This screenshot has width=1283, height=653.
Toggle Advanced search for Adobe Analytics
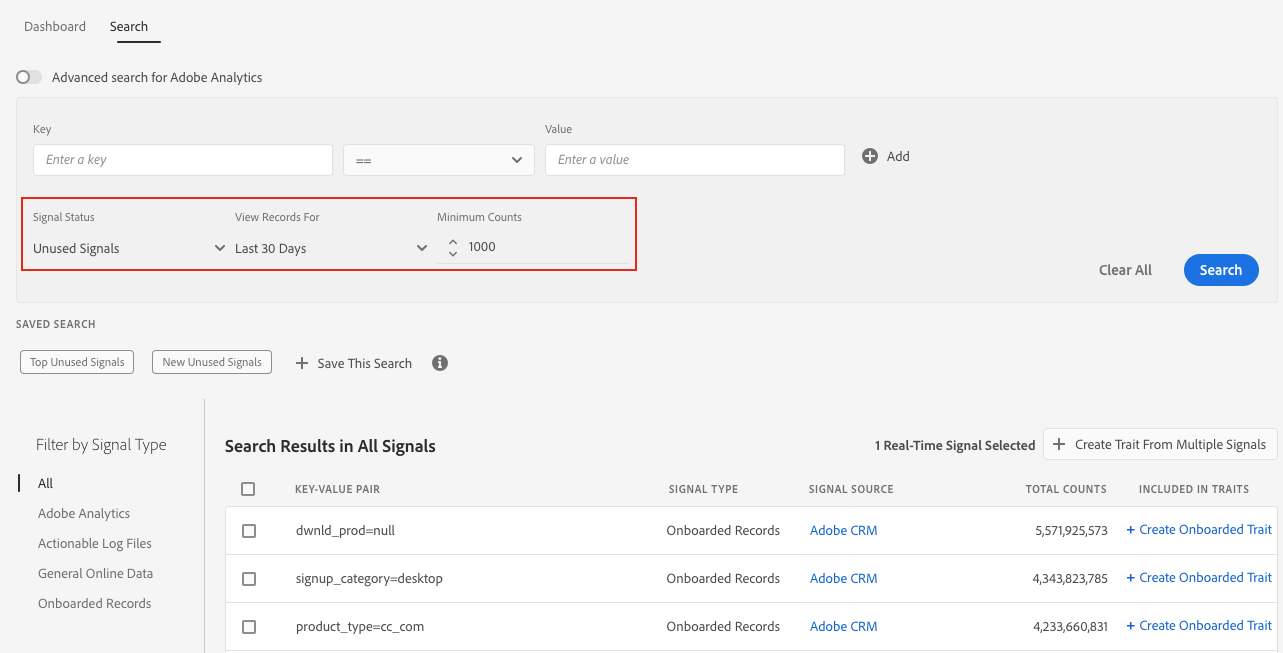tap(29, 77)
